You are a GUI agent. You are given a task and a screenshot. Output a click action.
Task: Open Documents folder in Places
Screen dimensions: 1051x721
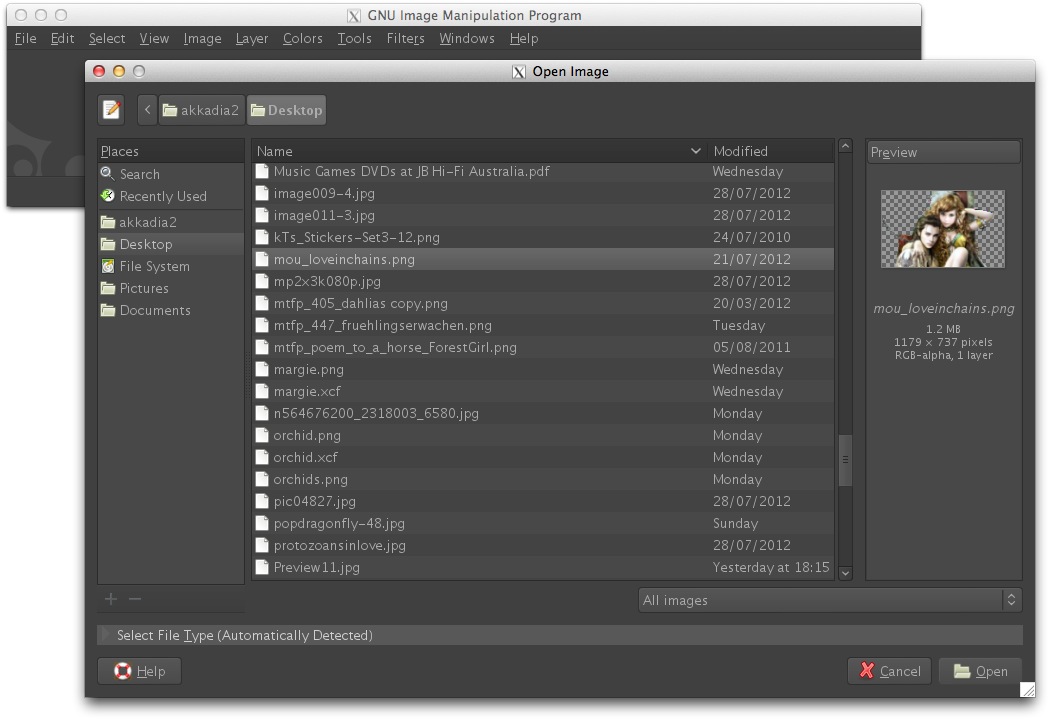tap(171, 310)
